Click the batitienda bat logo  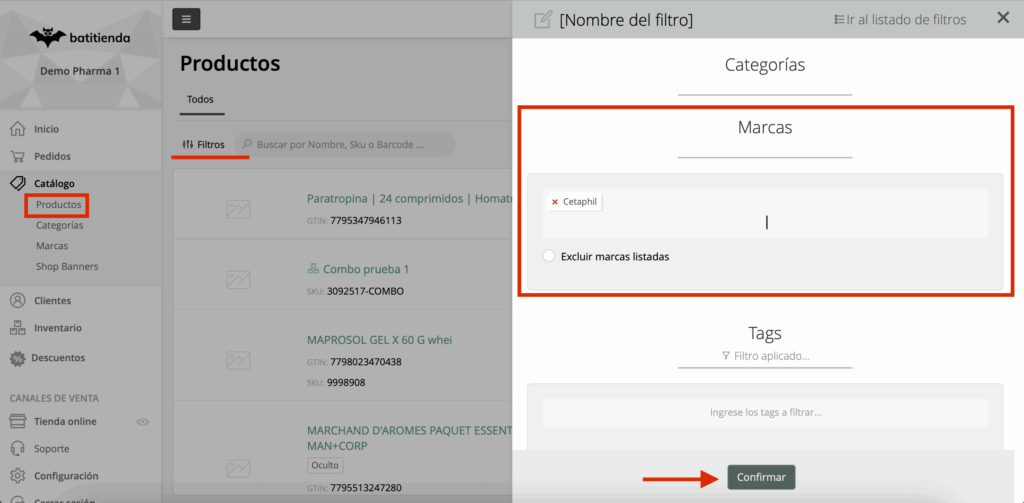coord(48,38)
